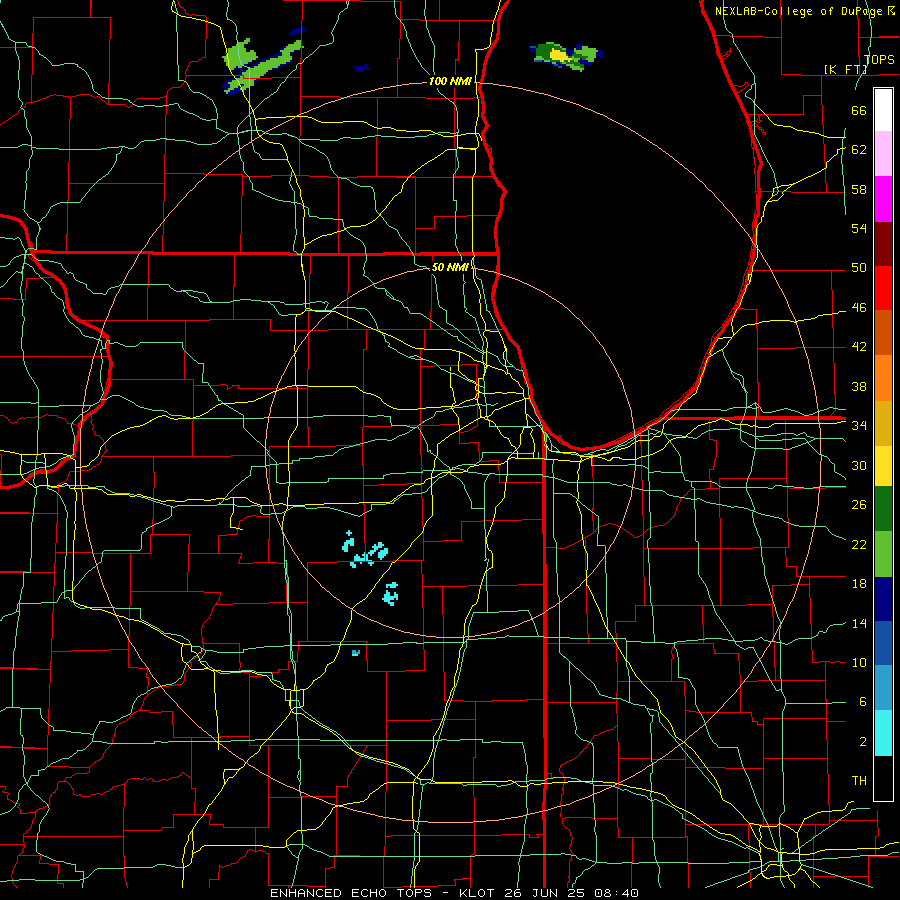Click the "6" legend value
The height and width of the screenshot is (900, 900).
click(862, 702)
